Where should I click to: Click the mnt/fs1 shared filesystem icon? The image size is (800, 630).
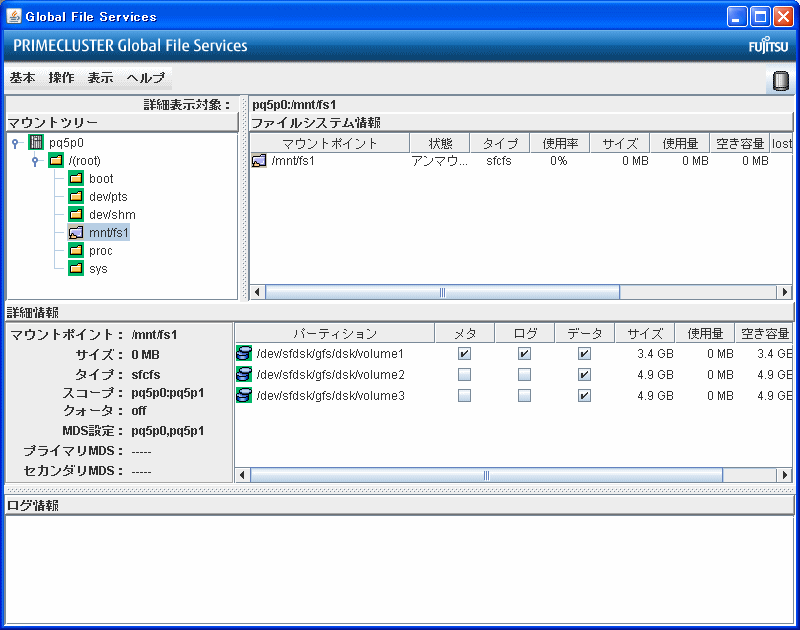76,233
